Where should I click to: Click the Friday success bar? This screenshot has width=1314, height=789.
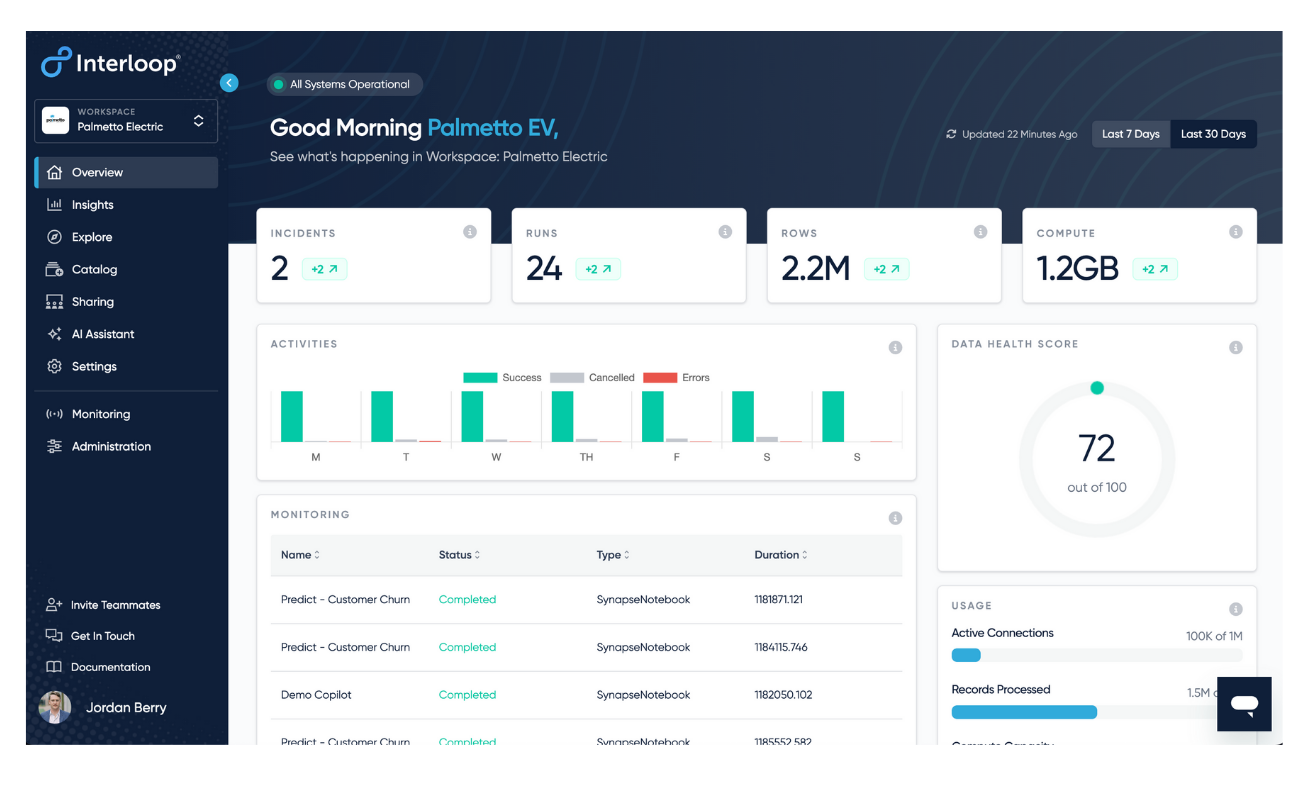pyautogui.click(x=653, y=416)
